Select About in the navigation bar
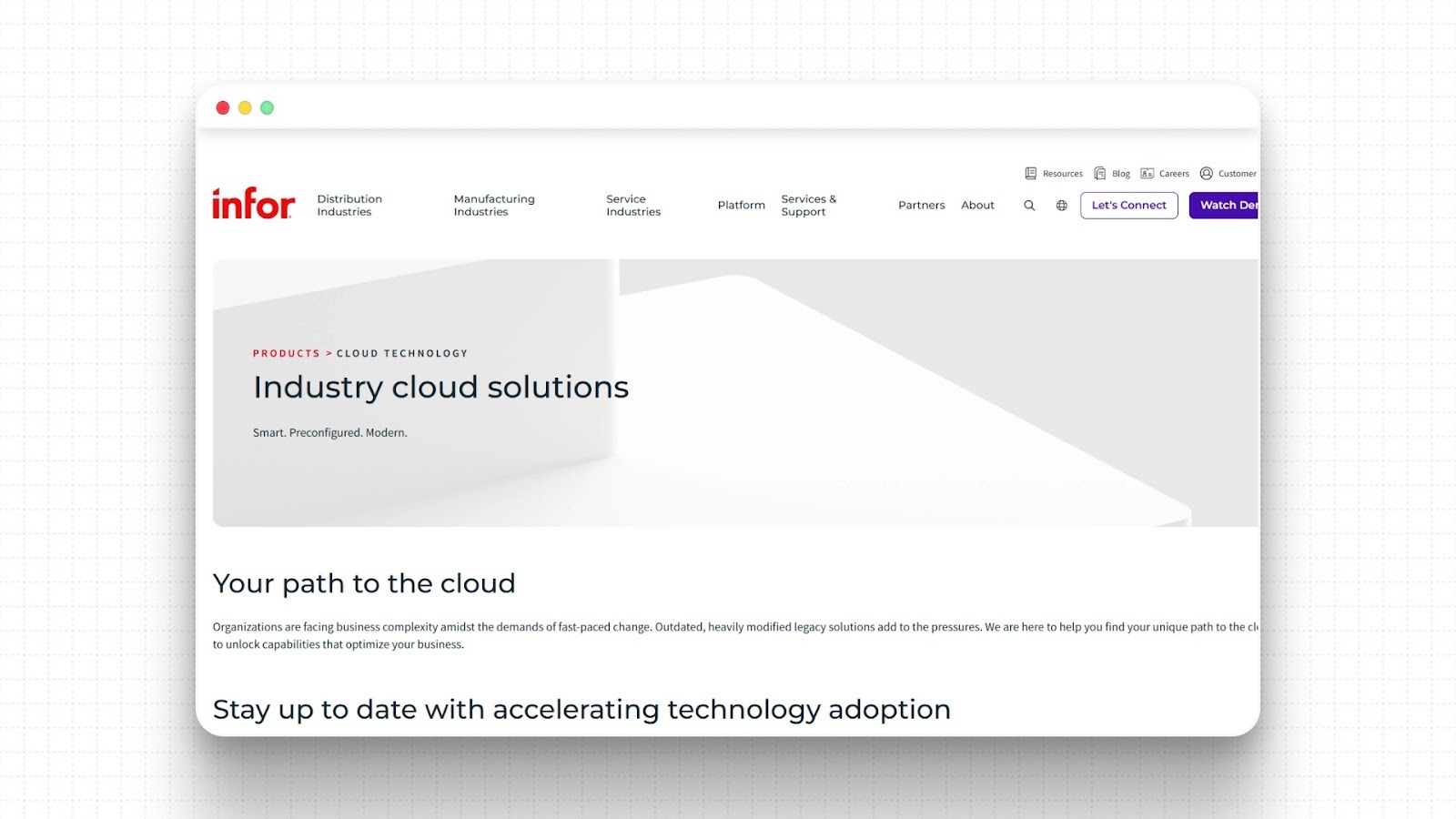The image size is (1456, 819). coord(977,205)
